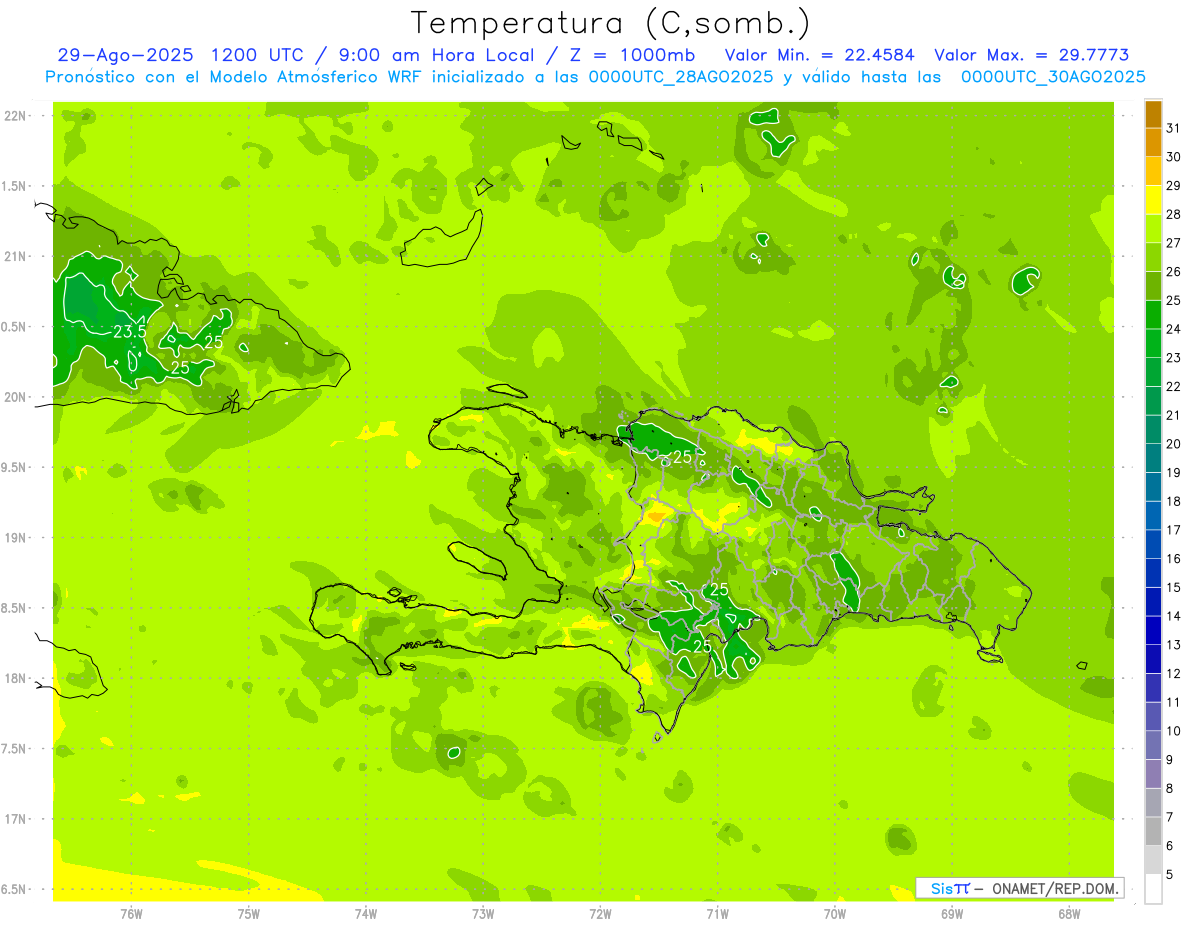Click the 68W longitude axis label
Image resolution: width=1200 pixels, height=927 pixels.
pyautogui.click(x=1069, y=913)
